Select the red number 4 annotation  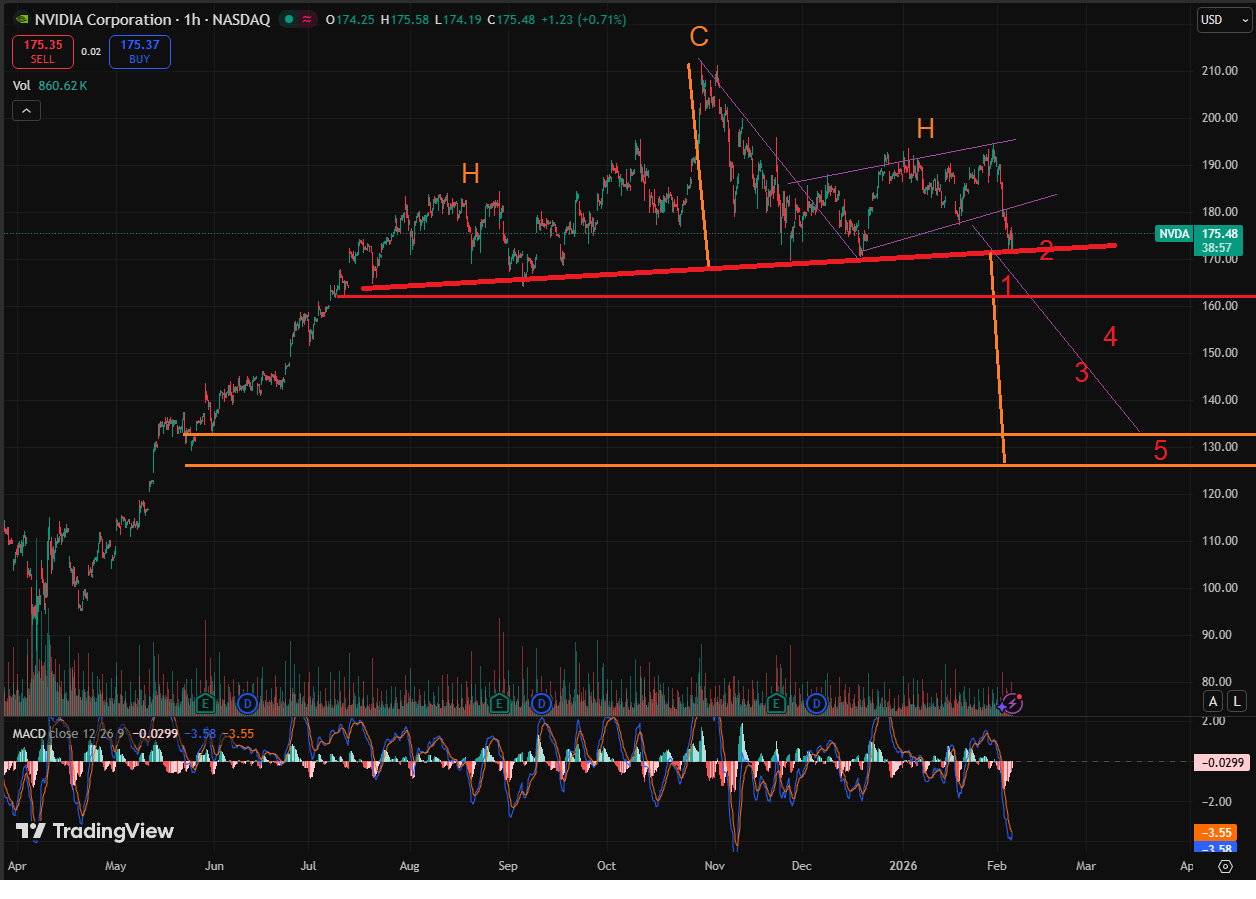pyautogui.click(x=1110, y=337)
